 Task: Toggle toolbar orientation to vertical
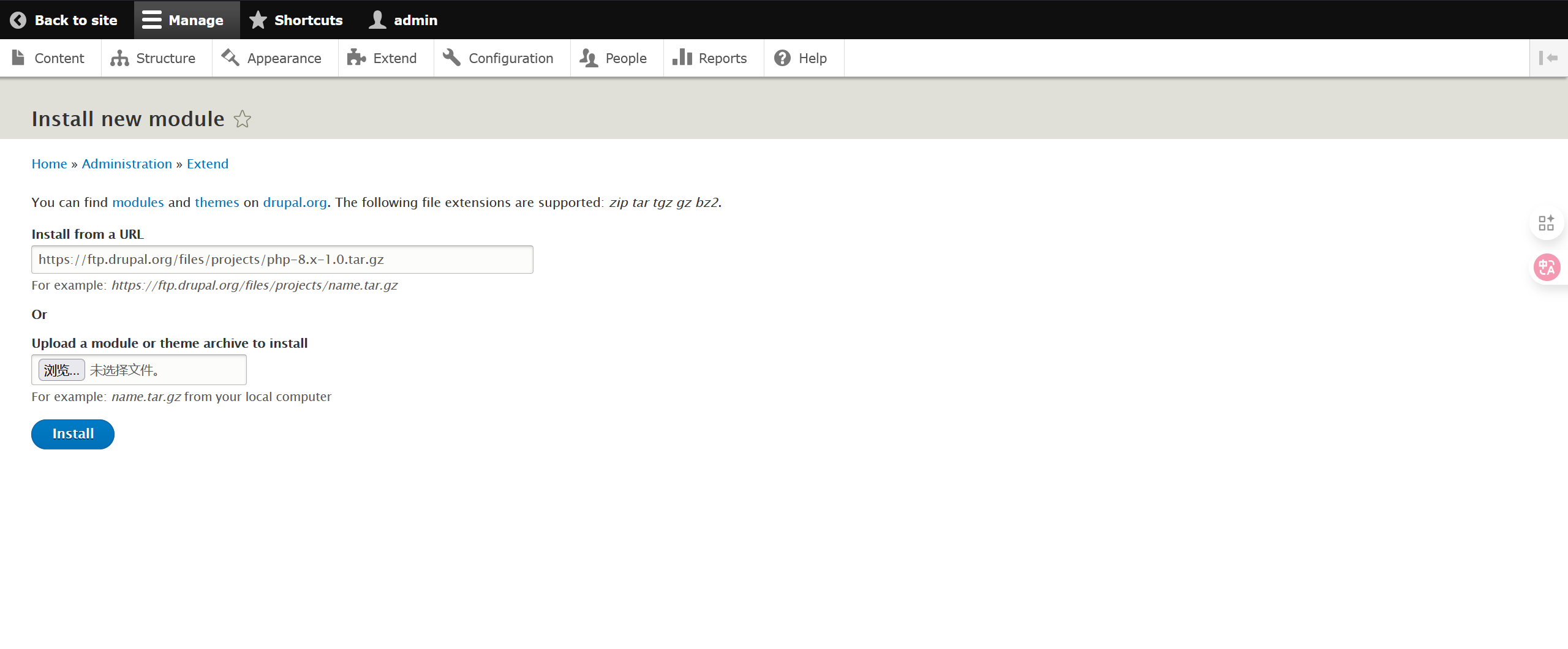pos(1548,58)
